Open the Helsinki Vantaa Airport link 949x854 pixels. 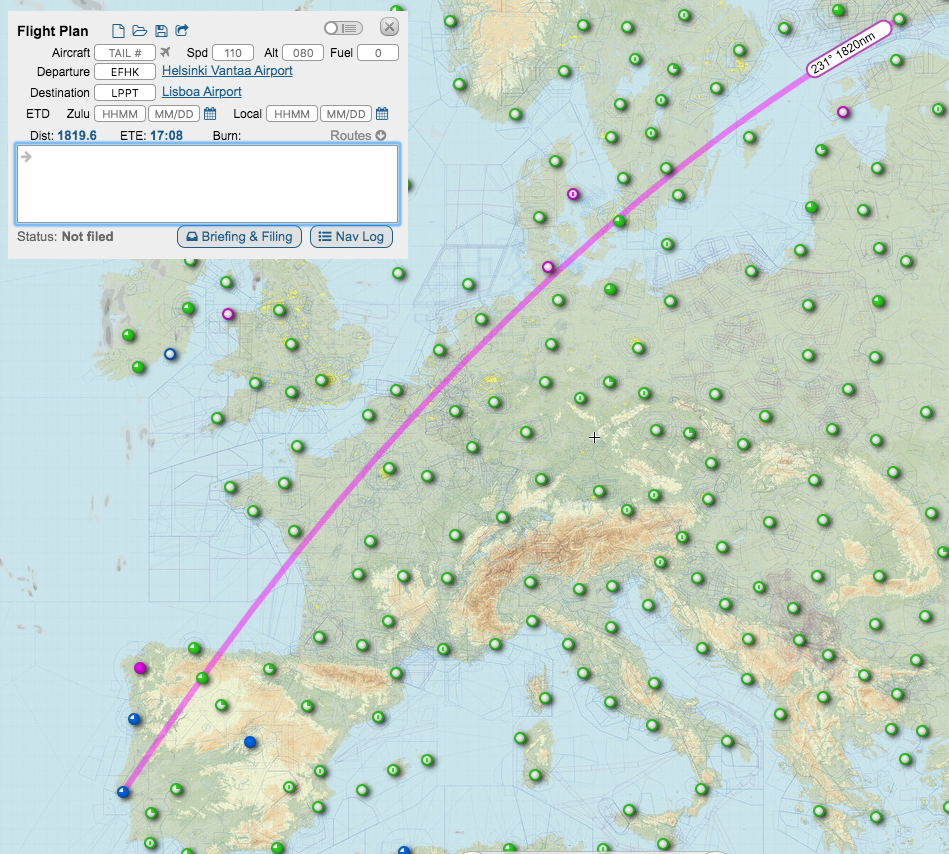227,71
